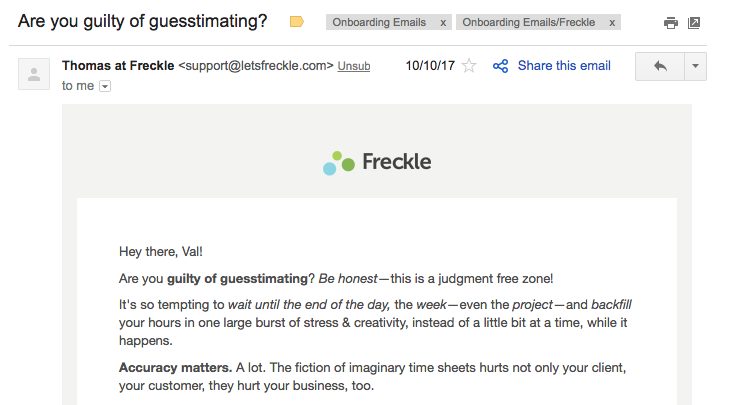Star this email from Freckle
Viewport: 745px width, 405px height.
(469, 66)
